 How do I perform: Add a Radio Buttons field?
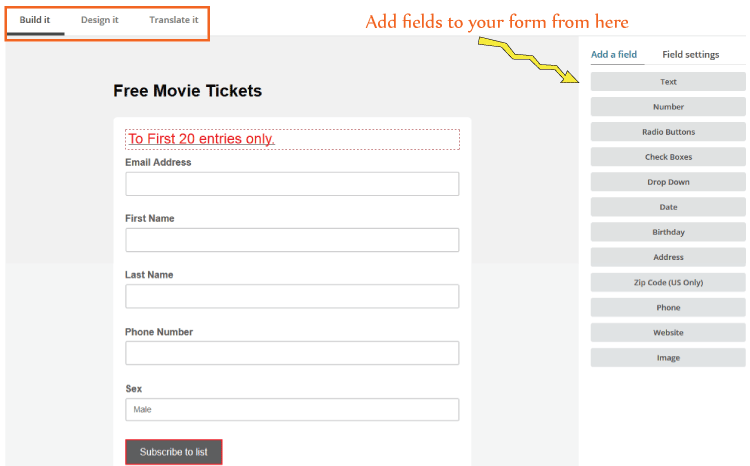(668, 132)
